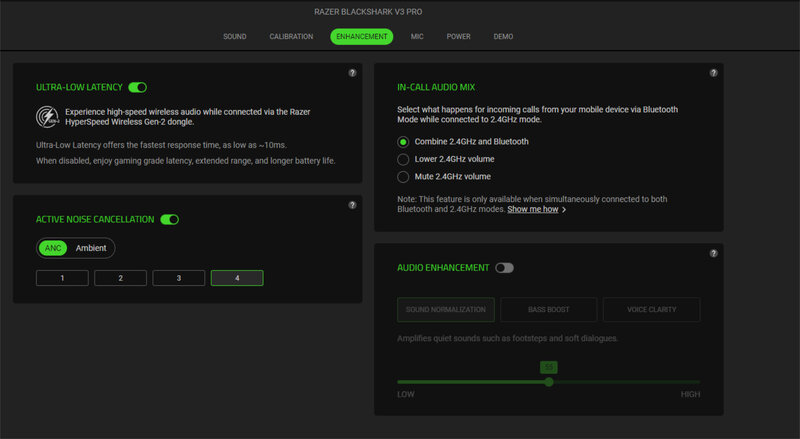Switch to the Demo tab

tap(503, 37)
